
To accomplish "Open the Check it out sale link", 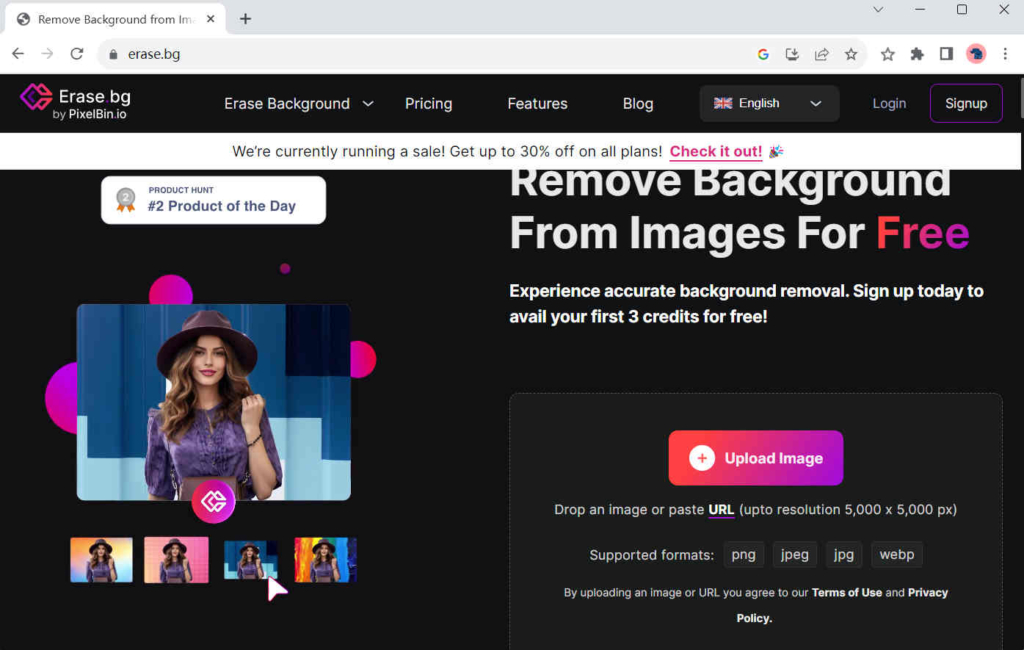I will click(715, 151).
